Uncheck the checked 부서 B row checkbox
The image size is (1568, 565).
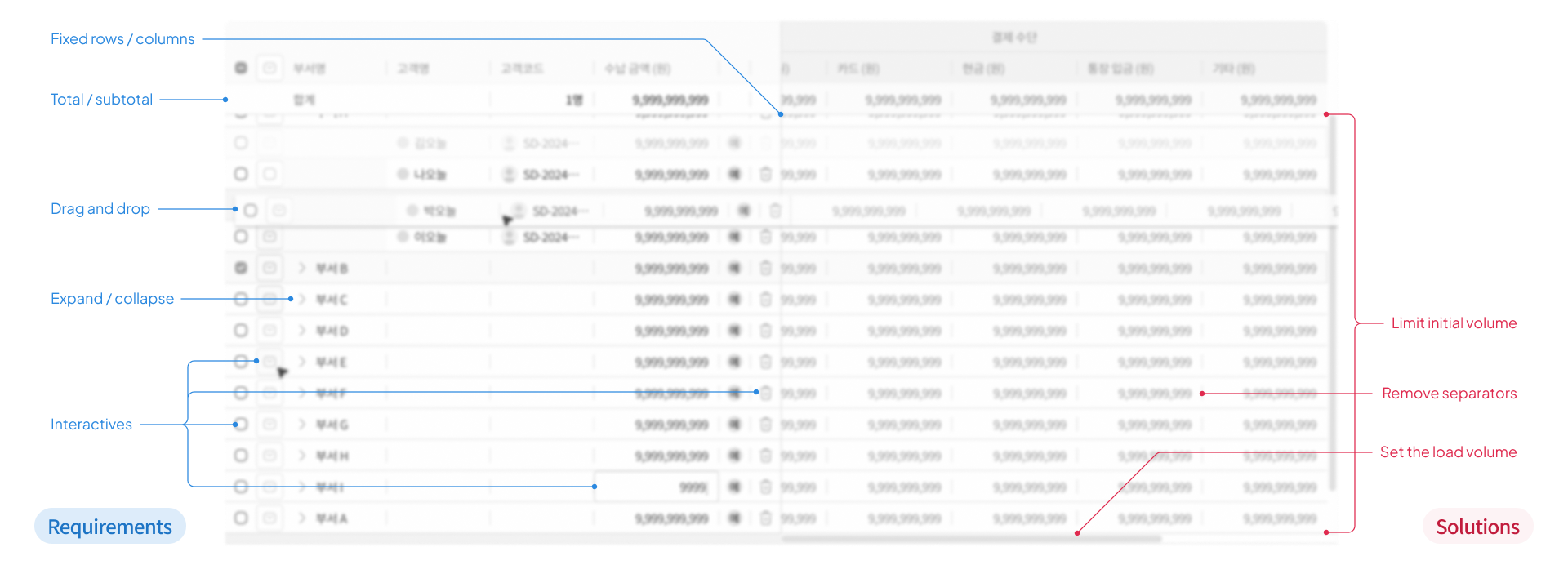tap(241, 268)
